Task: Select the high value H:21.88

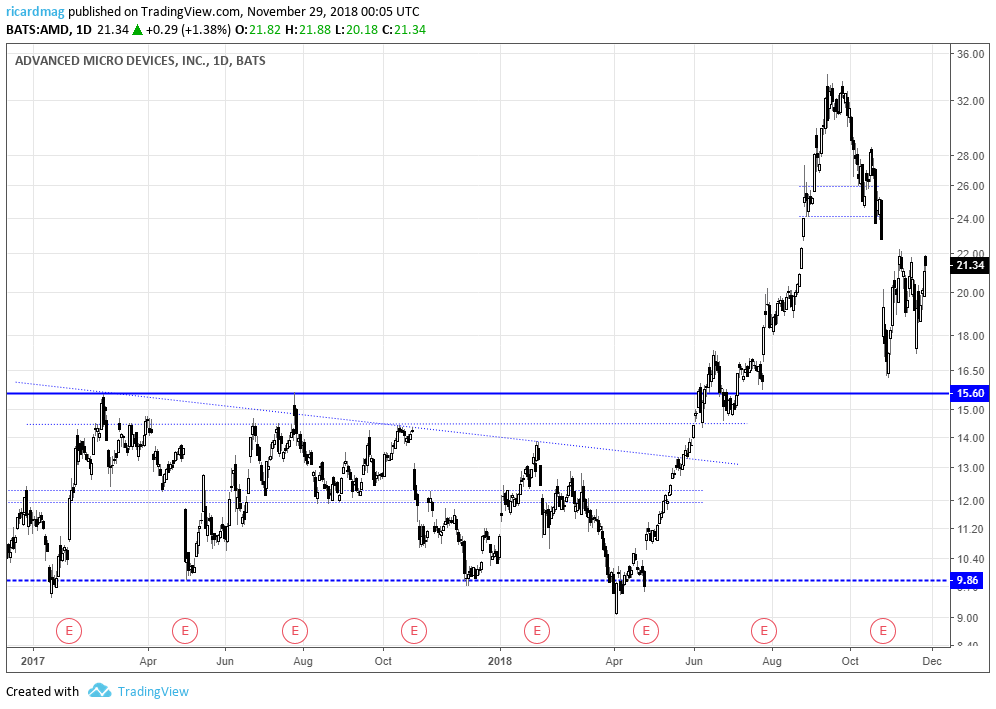Action: [307, 30]
